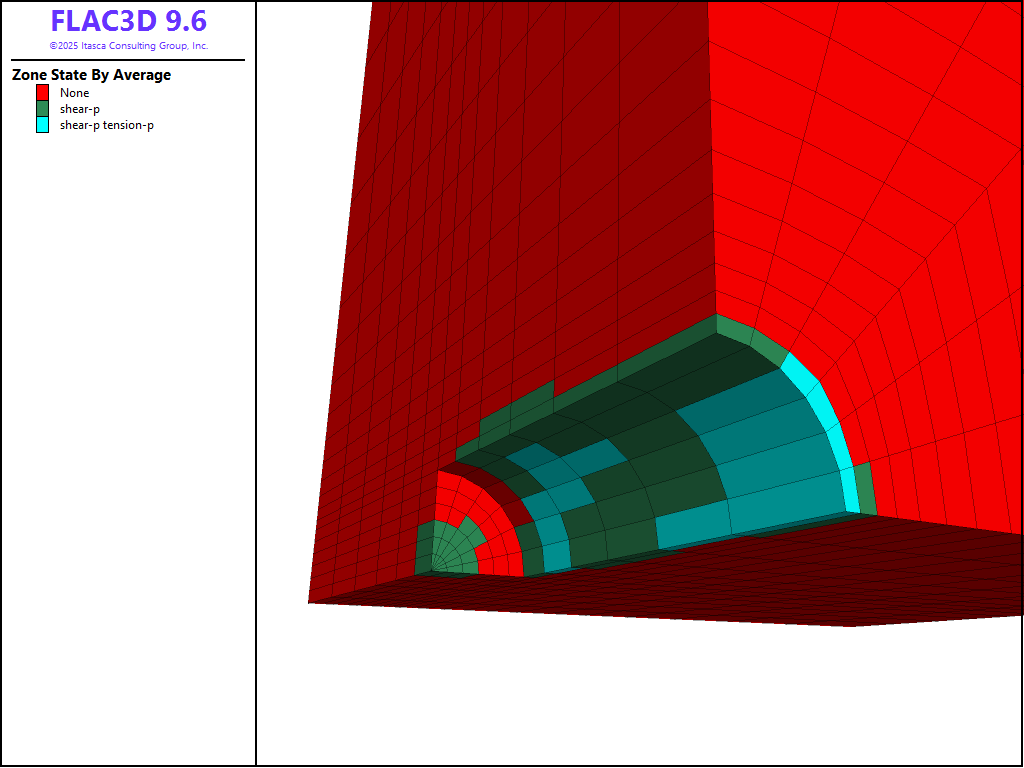This screenshot has height=768, width=1024.
Task: Select the 'shear-p tension-p' legend label
Action: (x=106, y=125)
